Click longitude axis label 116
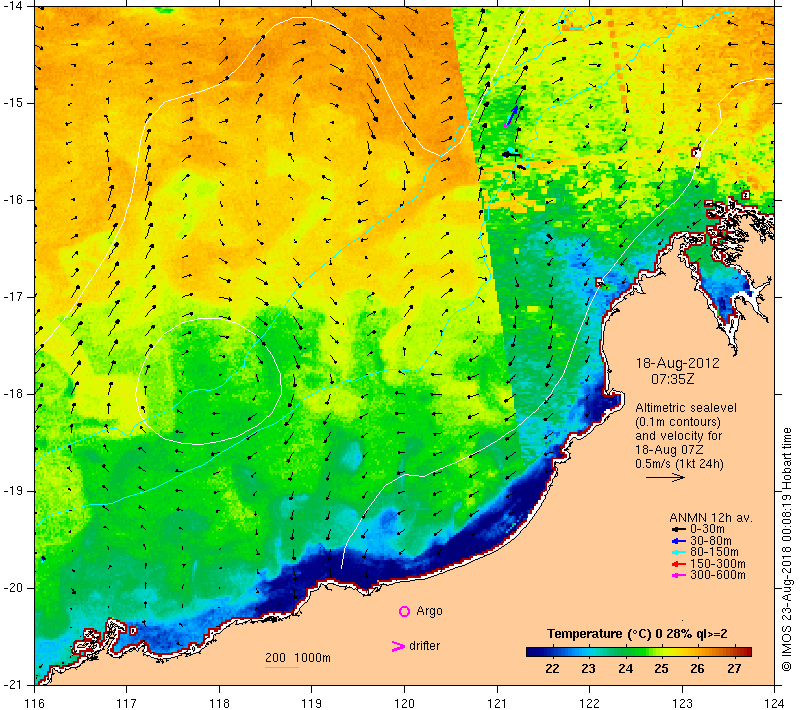 34,703
